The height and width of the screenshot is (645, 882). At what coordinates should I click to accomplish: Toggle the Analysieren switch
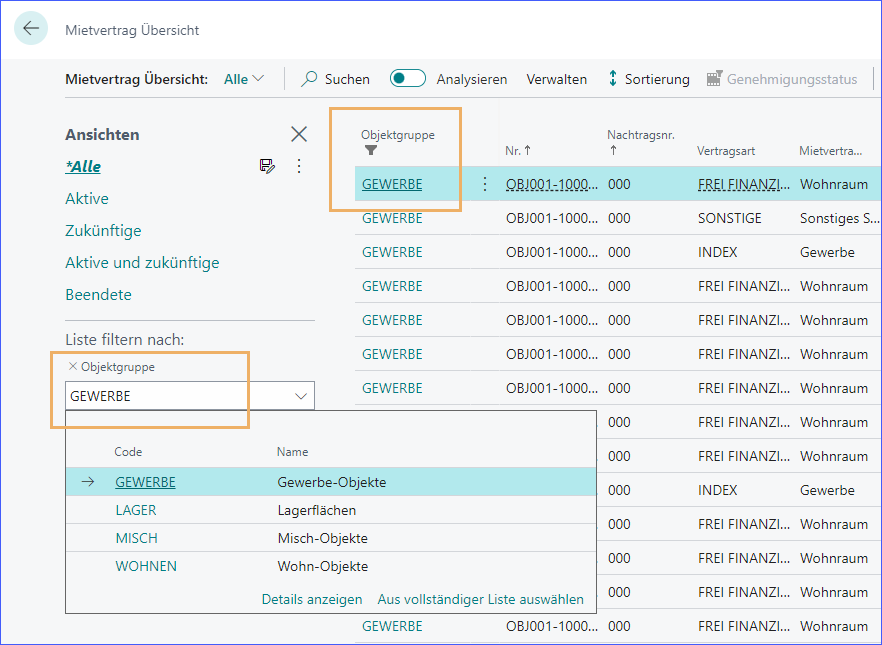408,79
